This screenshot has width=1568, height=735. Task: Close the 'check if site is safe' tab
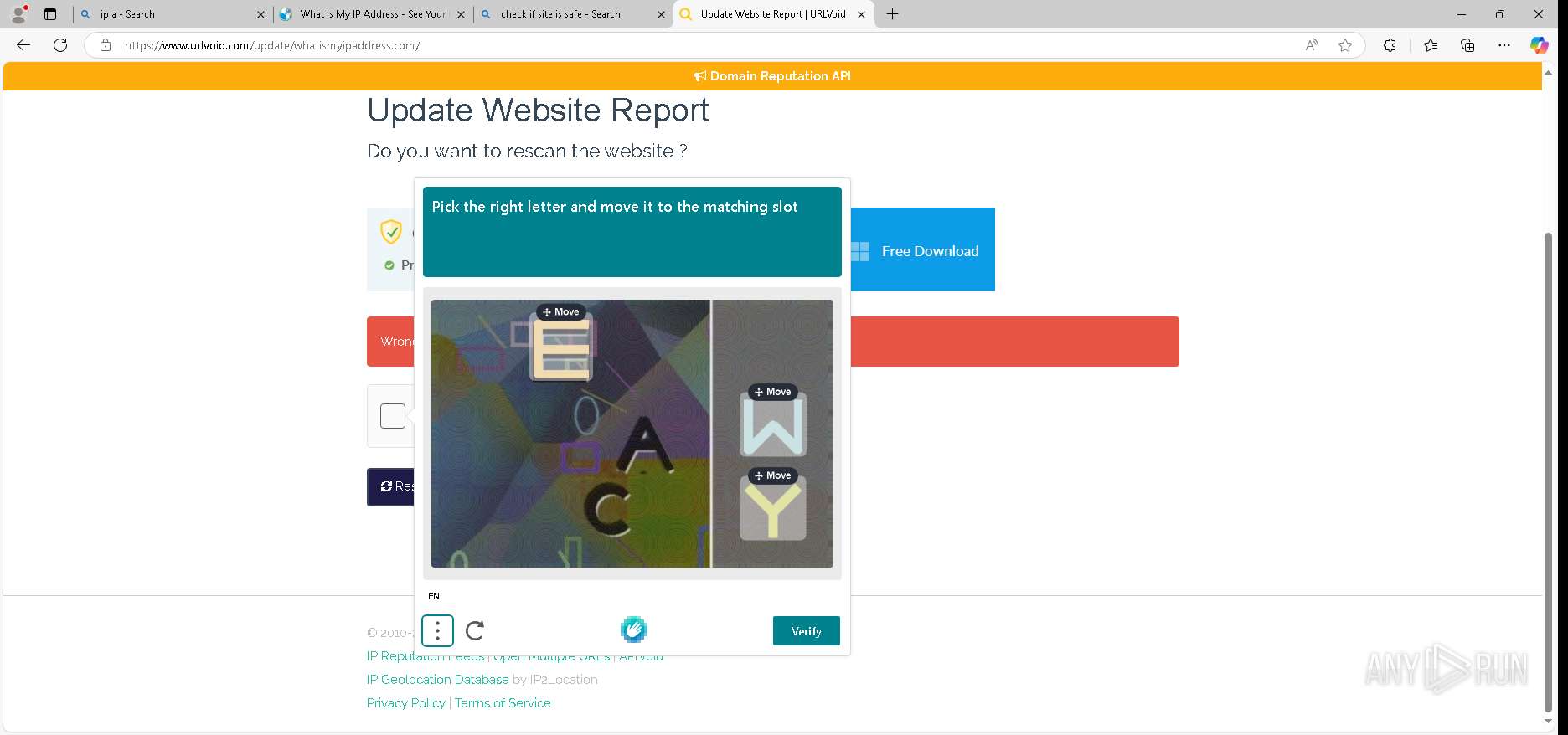[661, 14]
